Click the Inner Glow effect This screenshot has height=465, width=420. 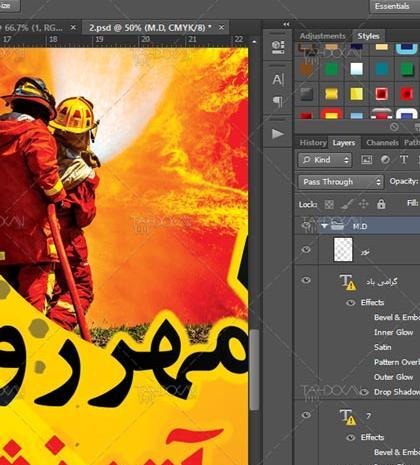[x=393, y=332]
